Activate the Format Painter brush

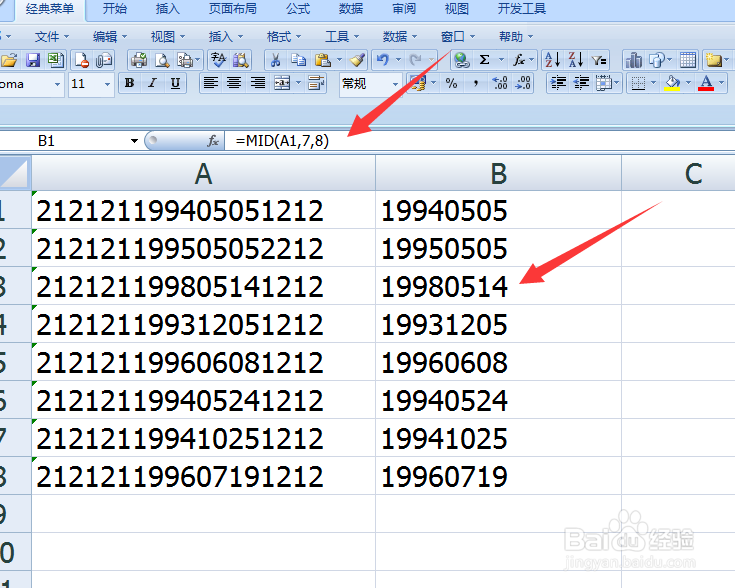pyautogui.click(x=357, y=60)
